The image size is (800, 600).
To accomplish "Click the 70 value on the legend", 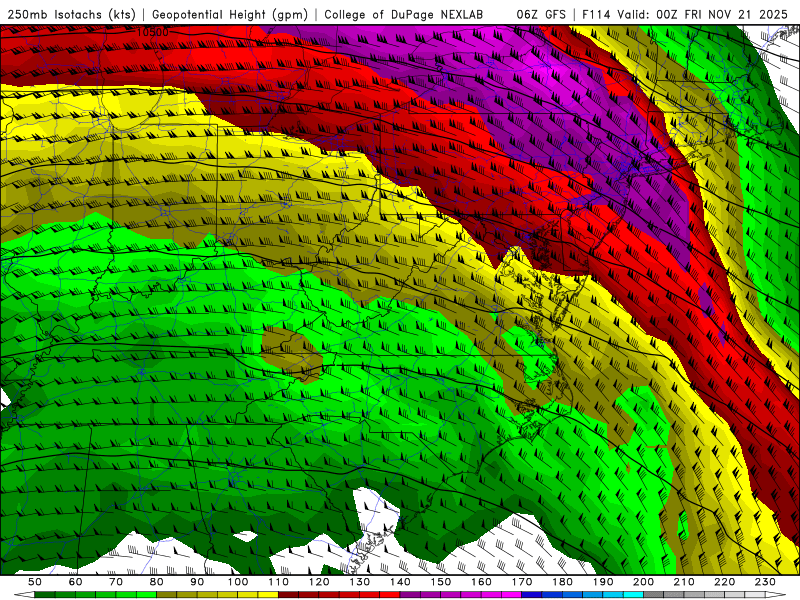I will [116, 582].
